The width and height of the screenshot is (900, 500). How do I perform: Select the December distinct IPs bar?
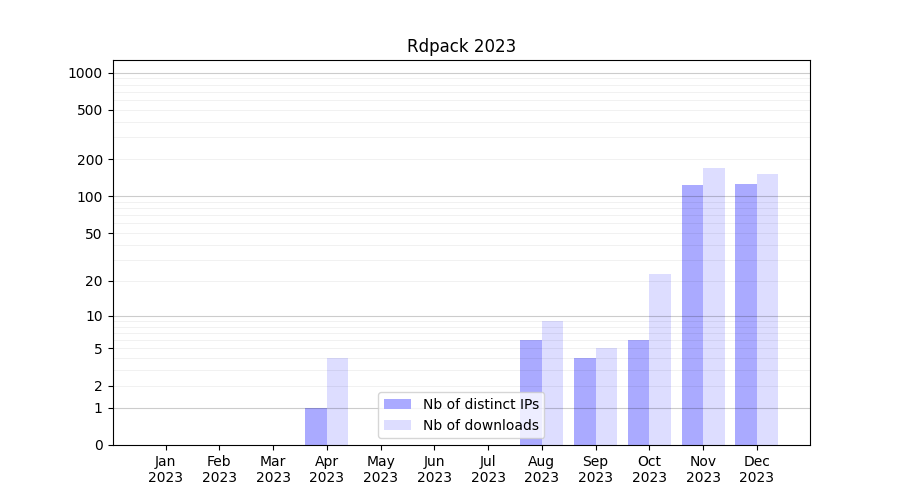(x=746, y=315)
